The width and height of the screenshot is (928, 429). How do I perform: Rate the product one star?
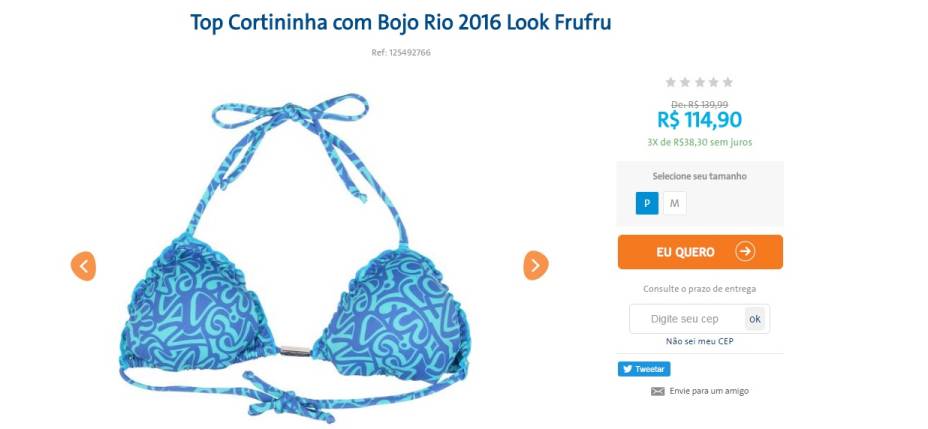pyautogui.click(x=671, y=82)
